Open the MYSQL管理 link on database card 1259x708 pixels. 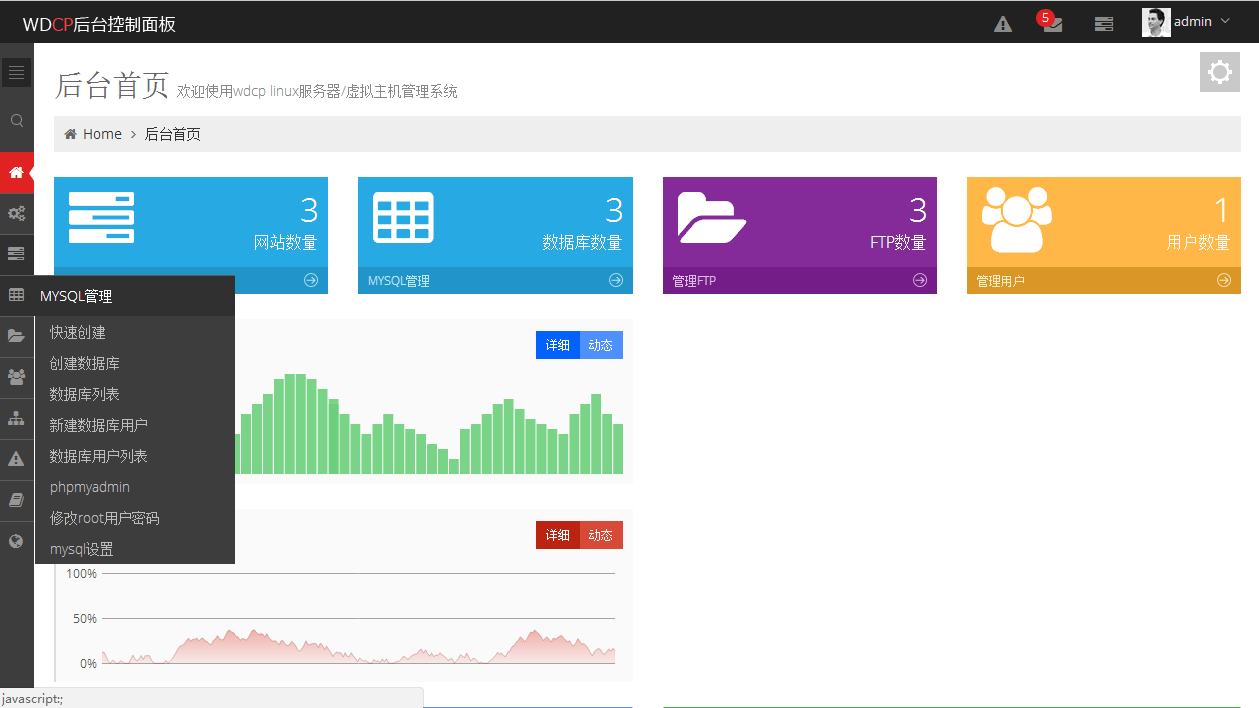[x=399, y=281]
